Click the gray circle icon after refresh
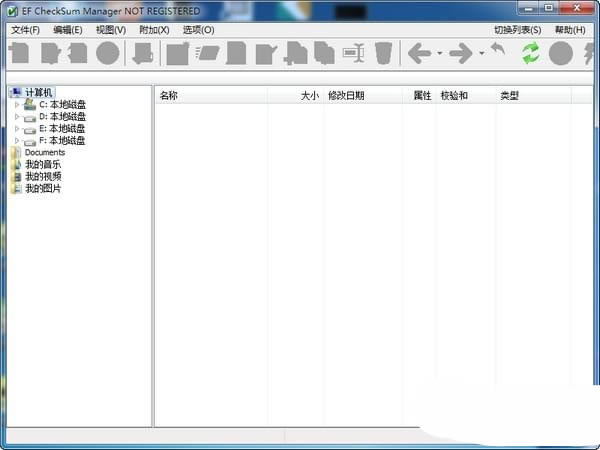Screen dimensions: 600x450 pos(561,53)
